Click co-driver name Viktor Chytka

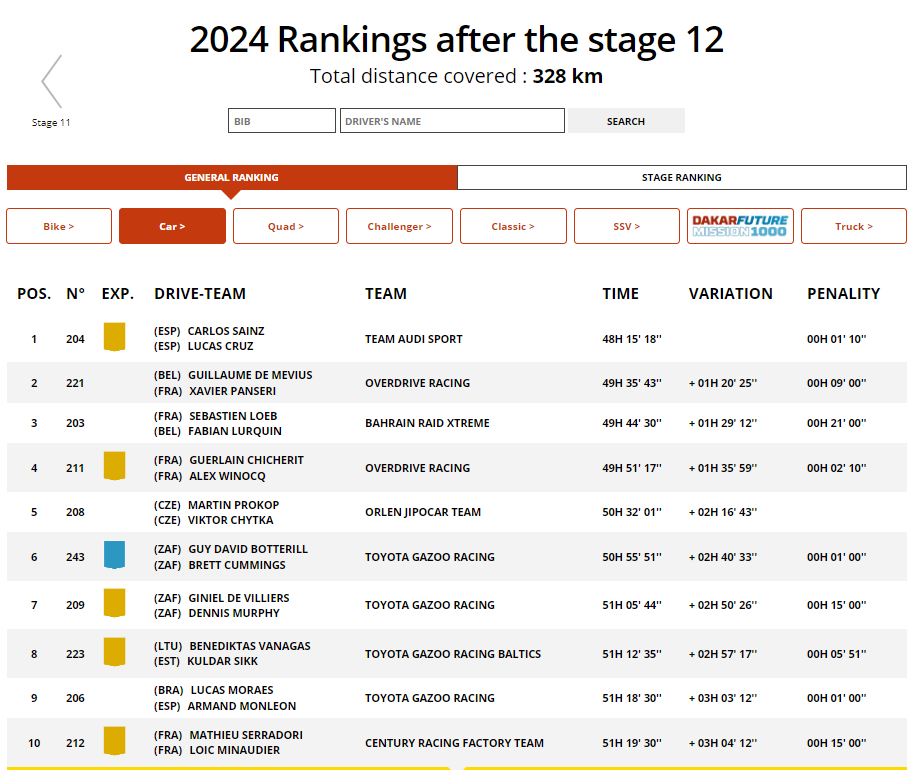pyautogui.click(x=230, y=520)
